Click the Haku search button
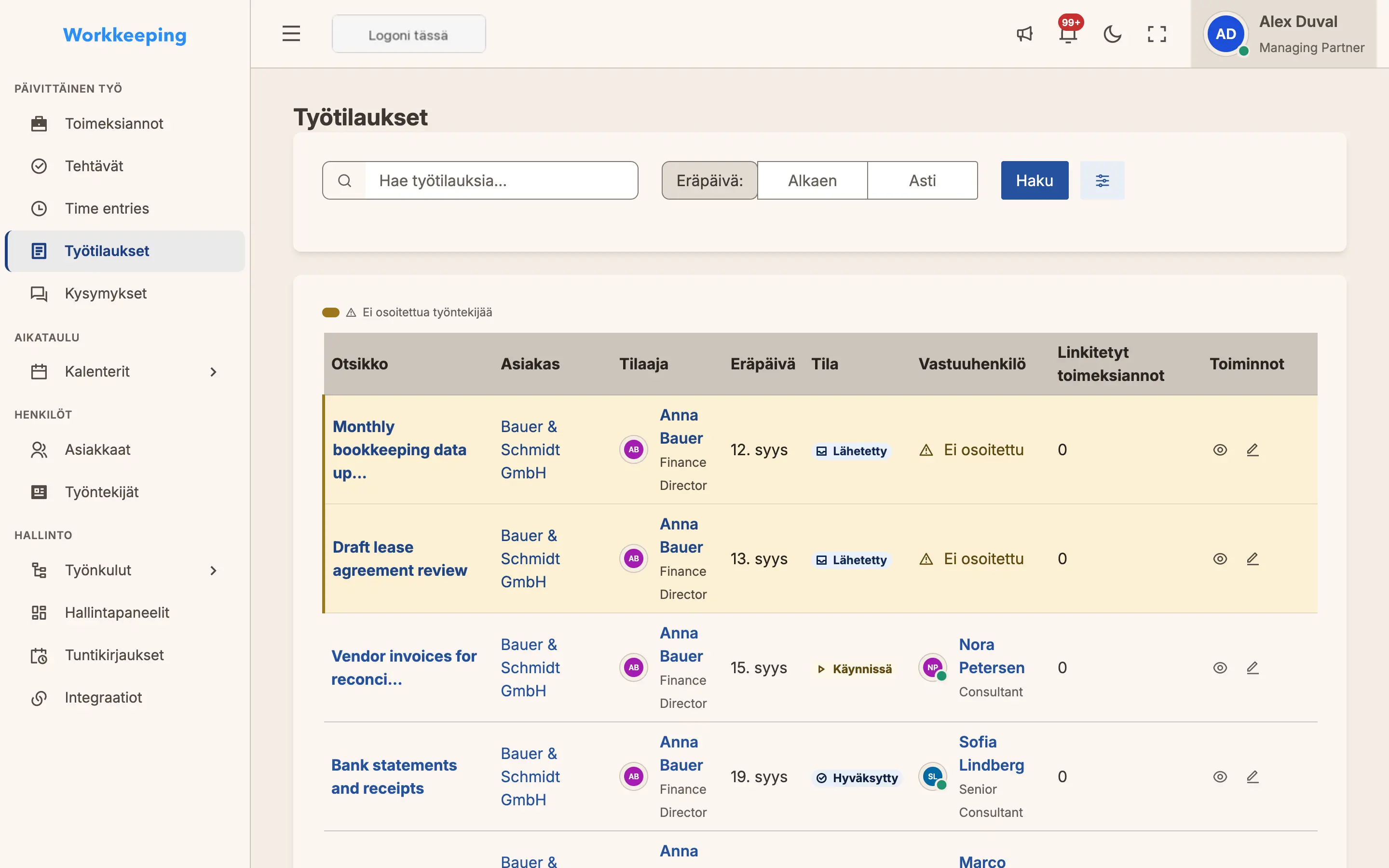 (x=1035, y=180)
